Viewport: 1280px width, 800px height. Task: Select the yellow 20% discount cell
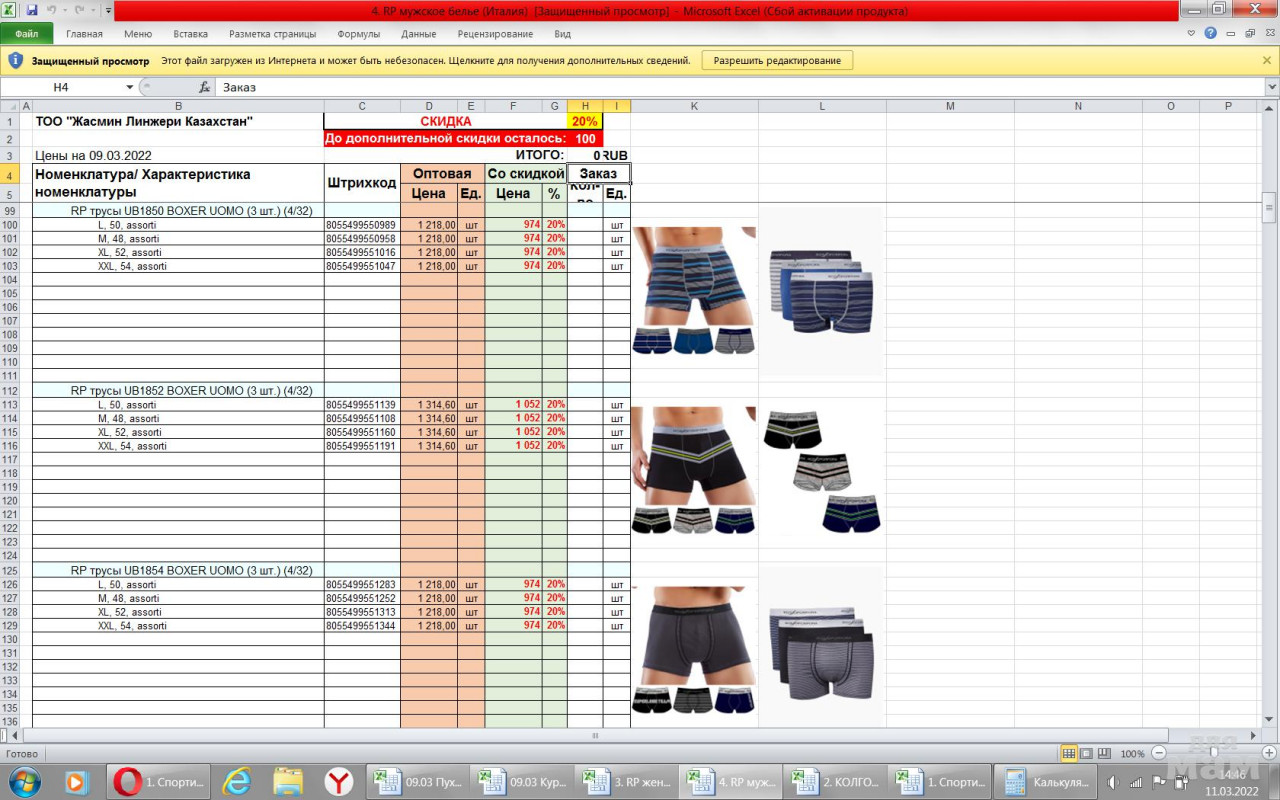tap(584, 121)
